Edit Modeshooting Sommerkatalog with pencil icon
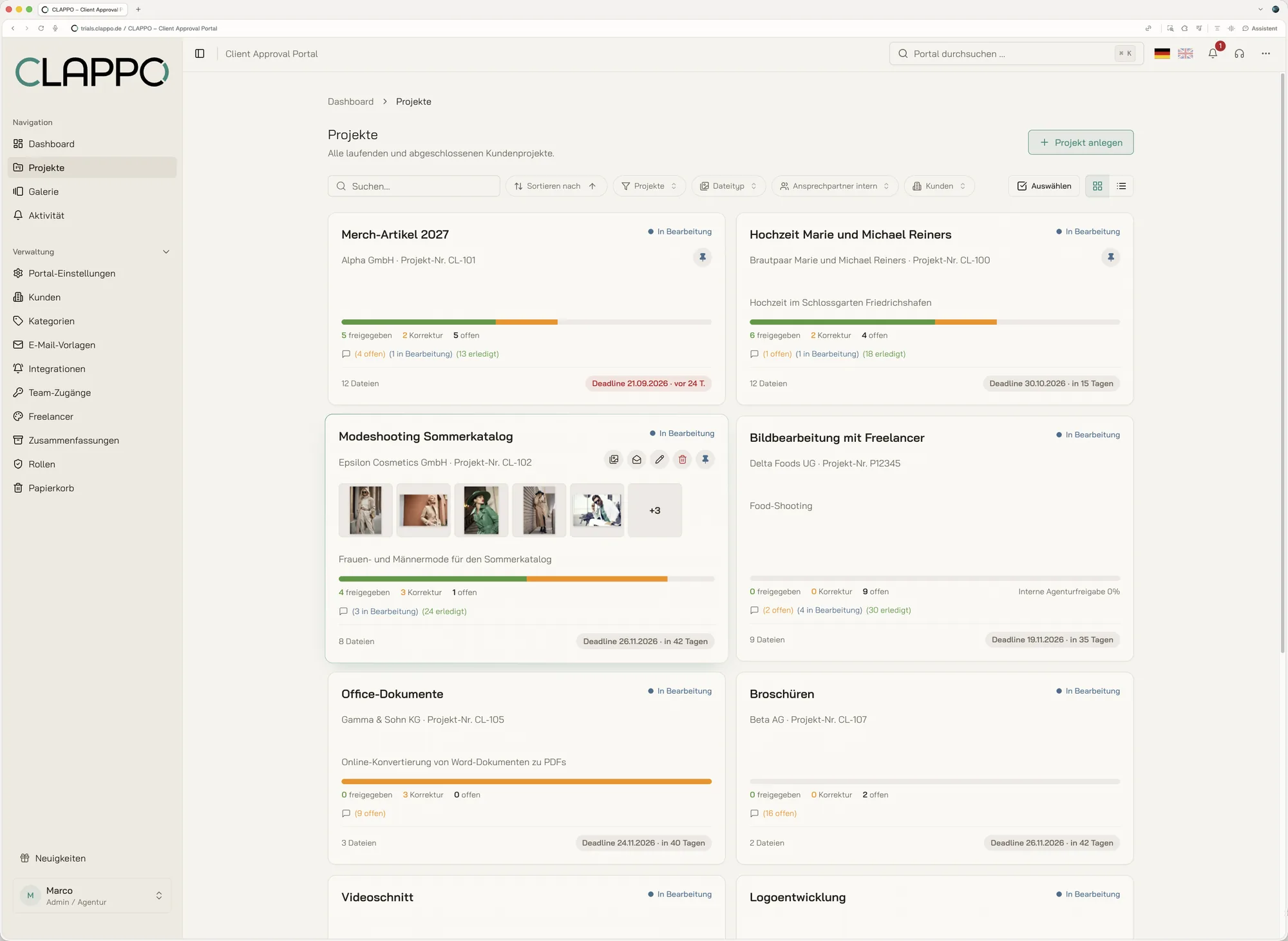This screenshot has width=1288, height=941. tap(659, 459)
